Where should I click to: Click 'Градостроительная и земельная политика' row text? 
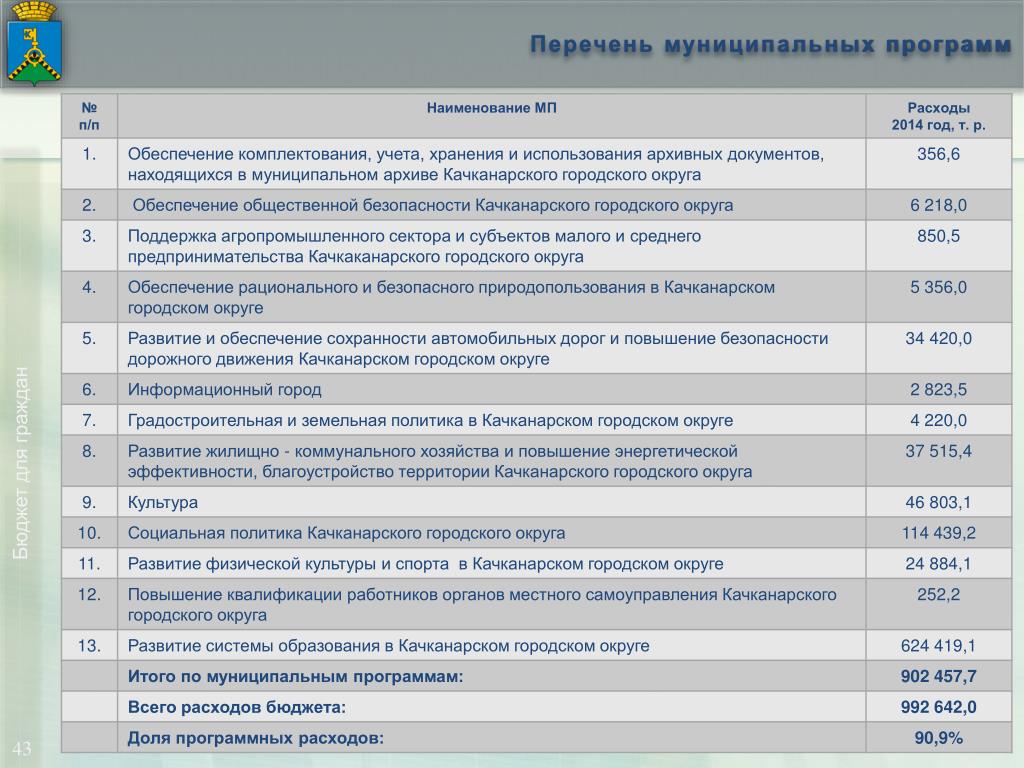pos(430,420)
